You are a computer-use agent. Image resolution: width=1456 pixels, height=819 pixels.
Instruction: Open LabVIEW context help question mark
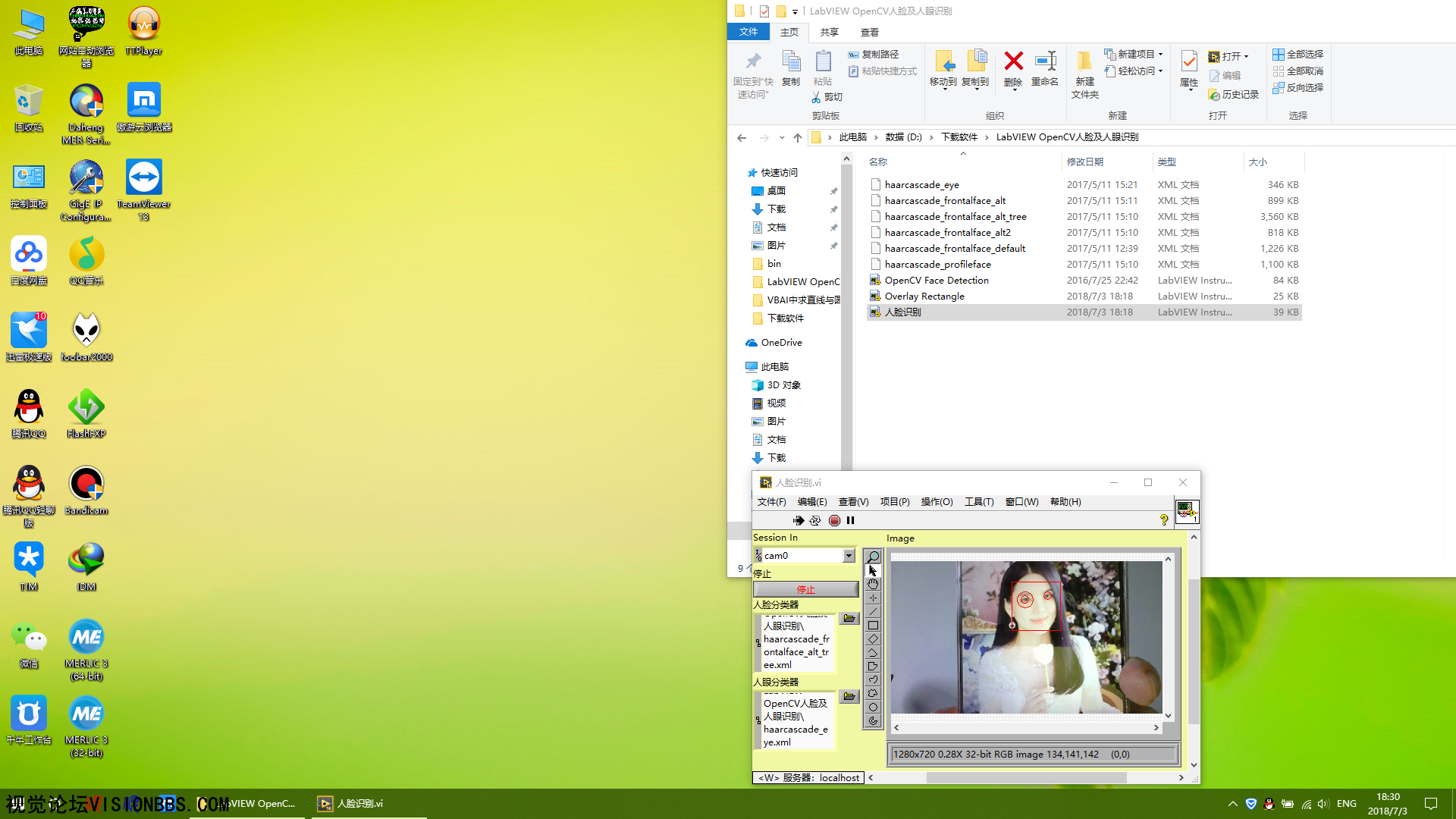click(1164, 520)
